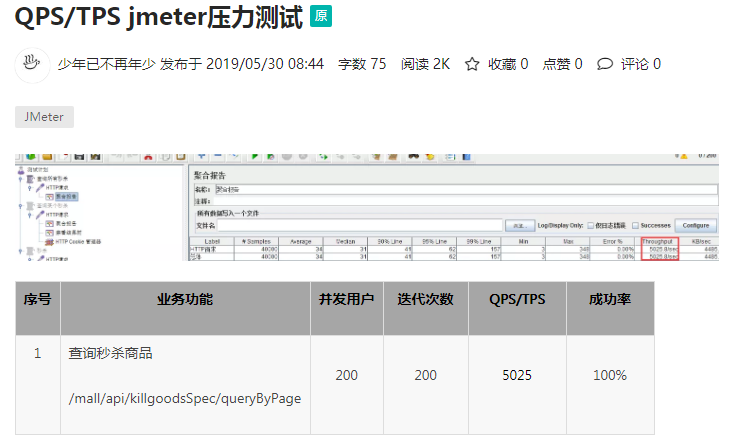Select the 测试计划 root tree node
Screen dimensions: 730x442
click(38, 170)
